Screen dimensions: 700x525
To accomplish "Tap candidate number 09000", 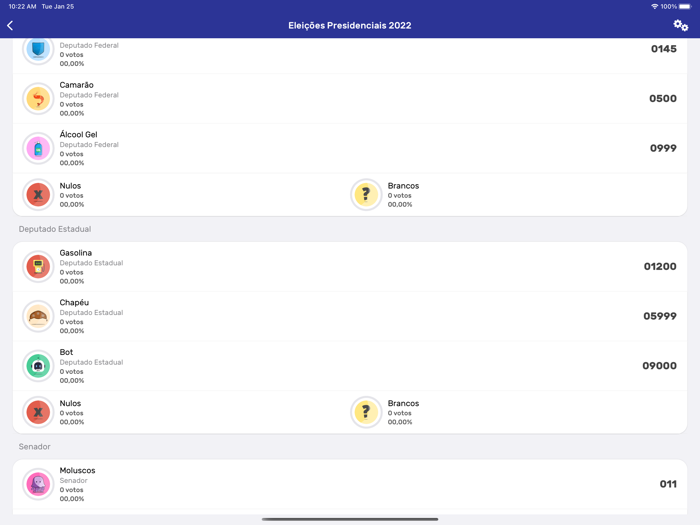I will 659,366.
